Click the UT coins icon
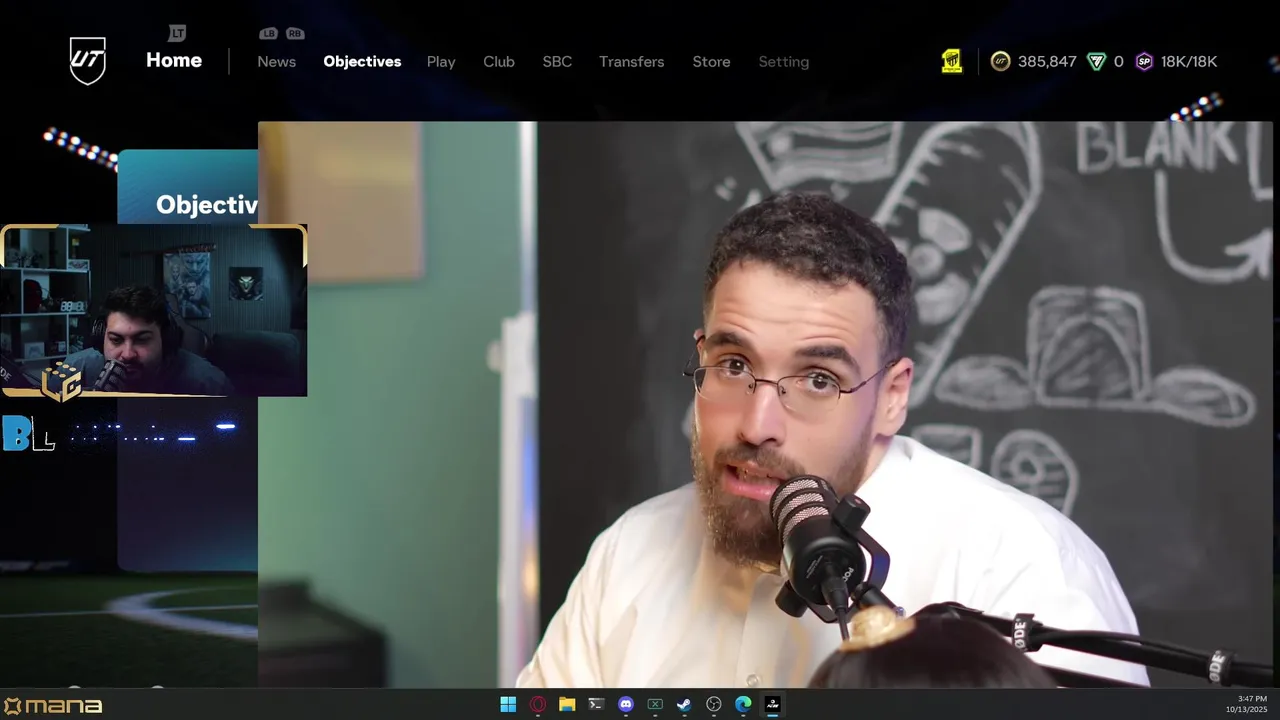Screen dimensions: 1280x720 pos(1000,62)
